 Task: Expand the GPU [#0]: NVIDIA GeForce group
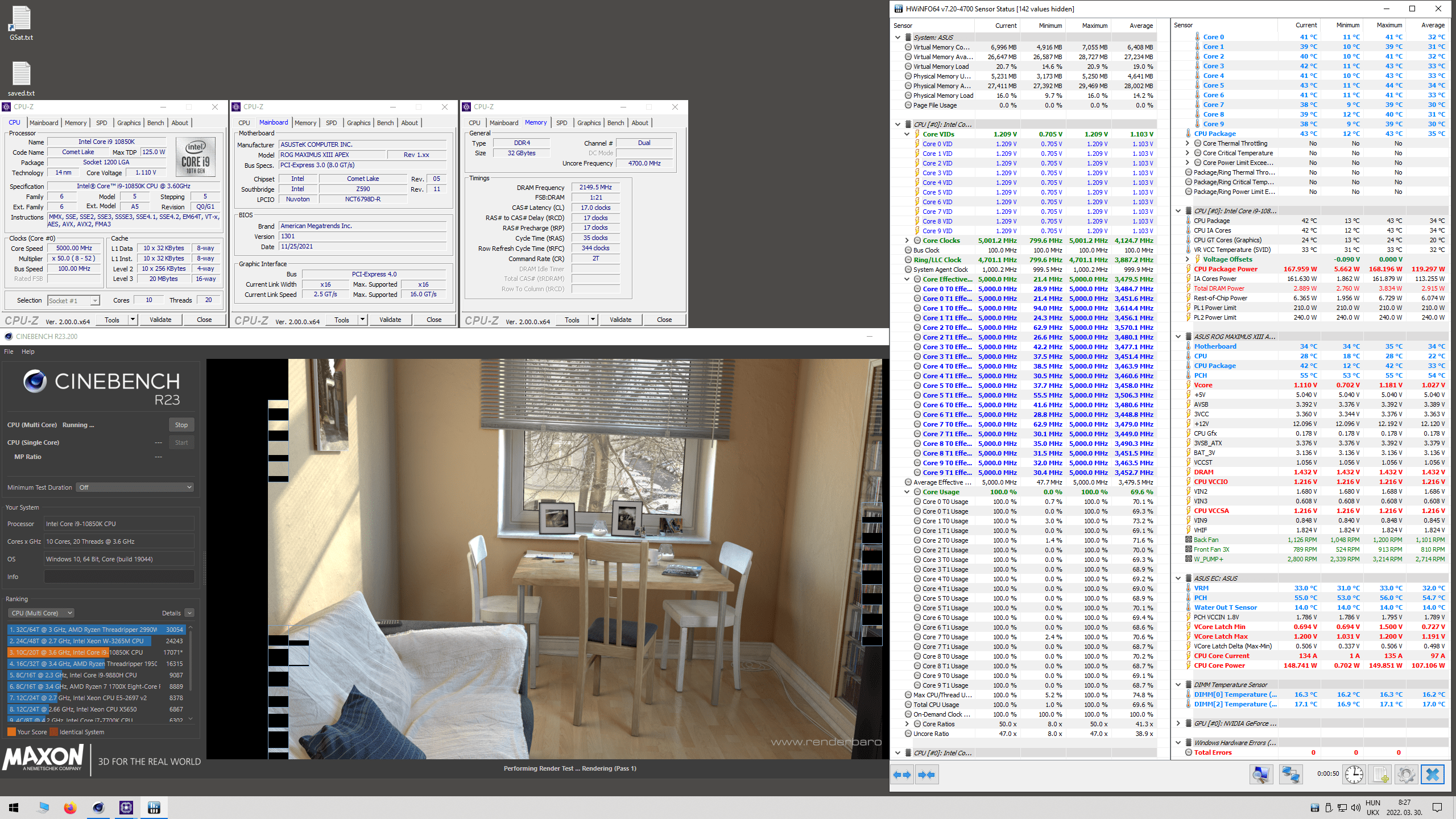(1178, 723)
